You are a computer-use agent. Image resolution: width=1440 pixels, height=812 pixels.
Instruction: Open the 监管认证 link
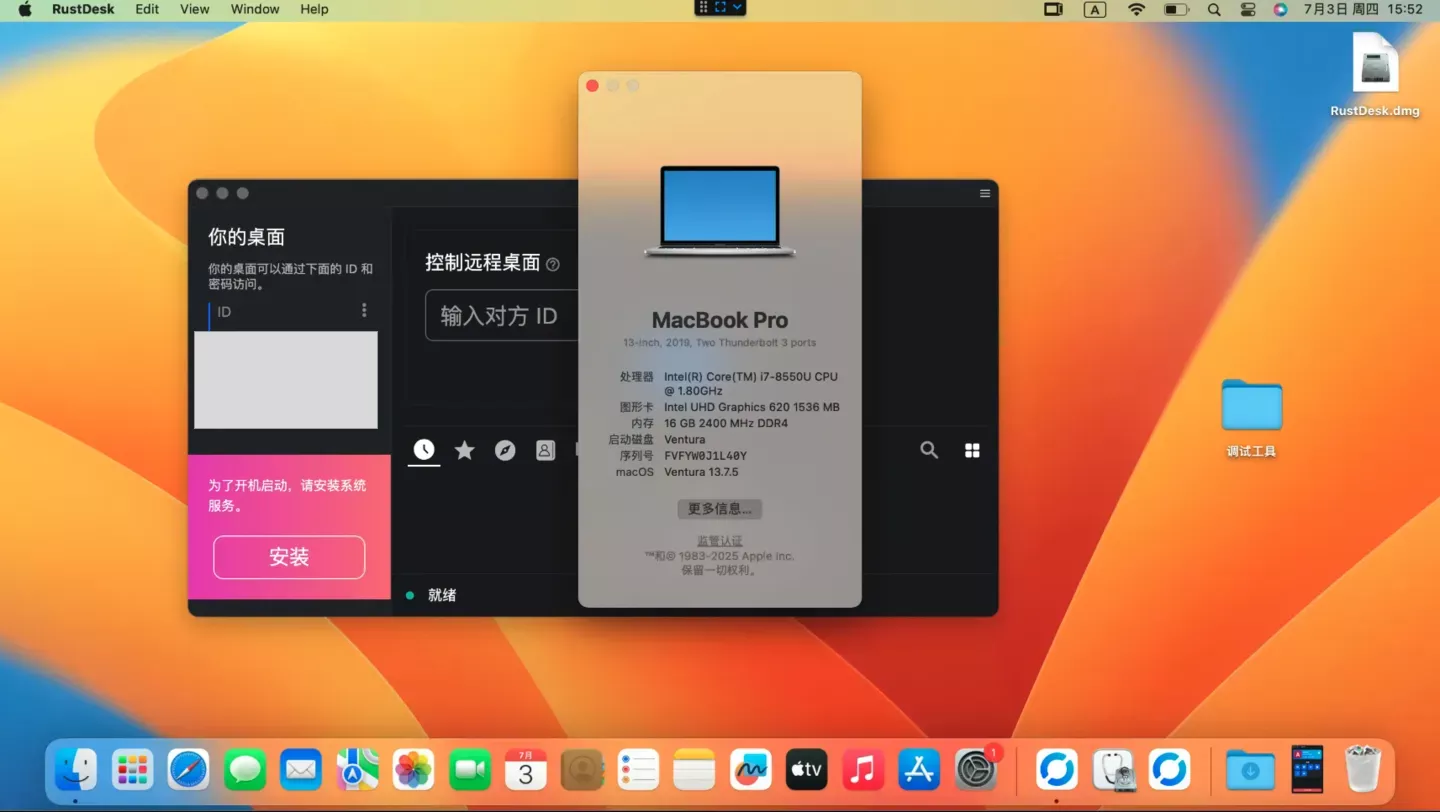(x=720, y=541)
